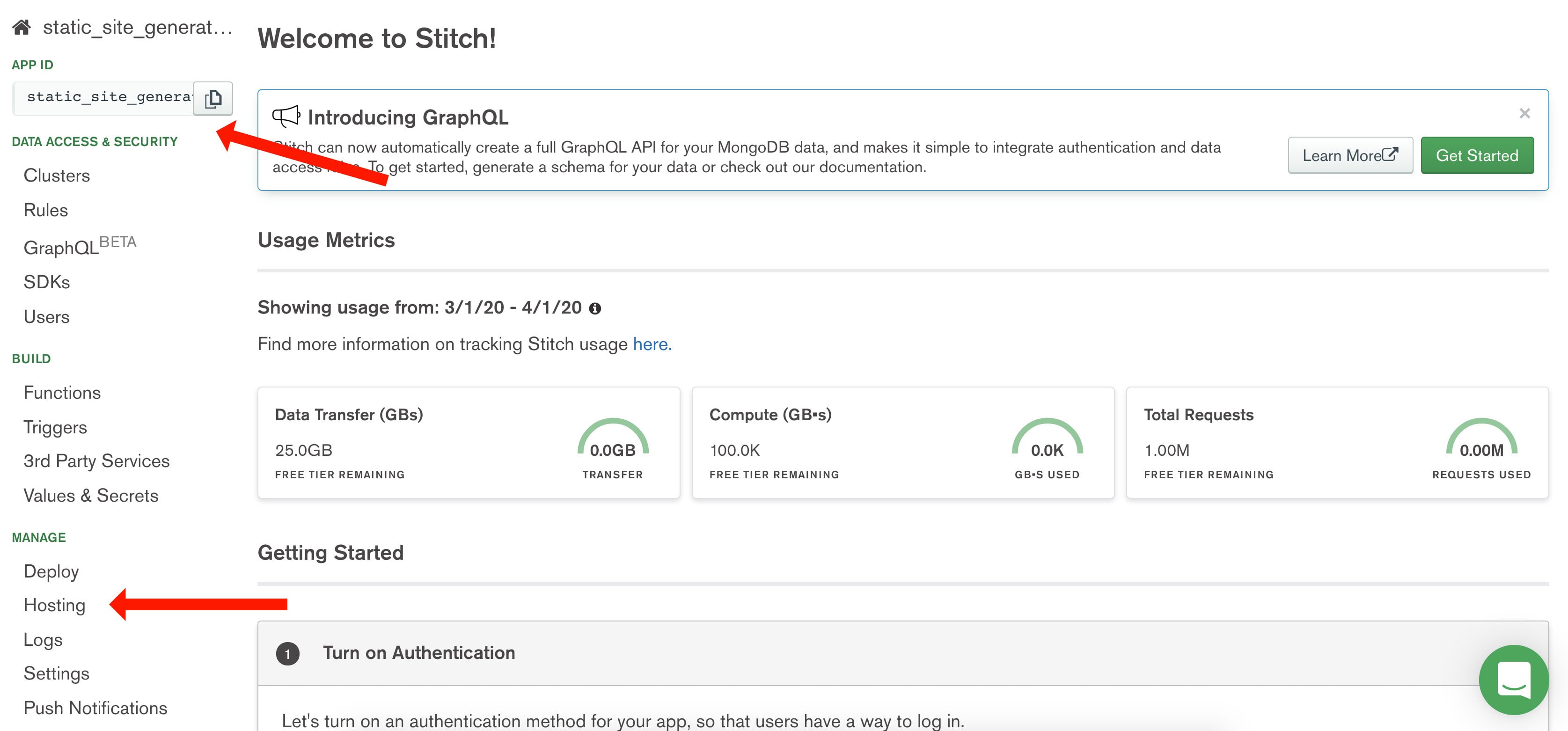The height and width of the screenshot is (731, 1568).
Task: Copy the App ID with clipboard icon
Action: 213,99
